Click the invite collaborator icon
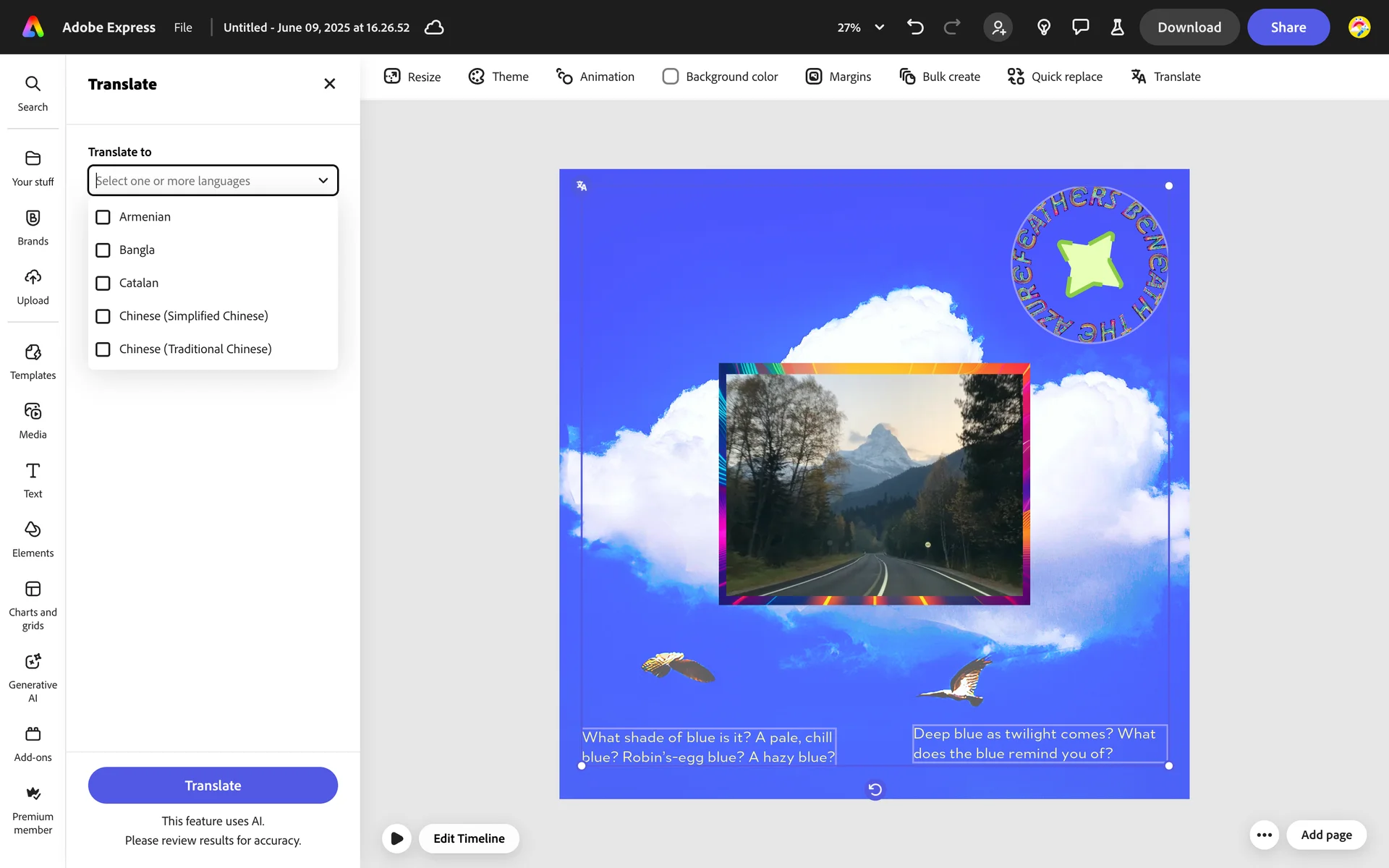The image size is (1389, 868). pyautogui.click(x=998, y=27)
